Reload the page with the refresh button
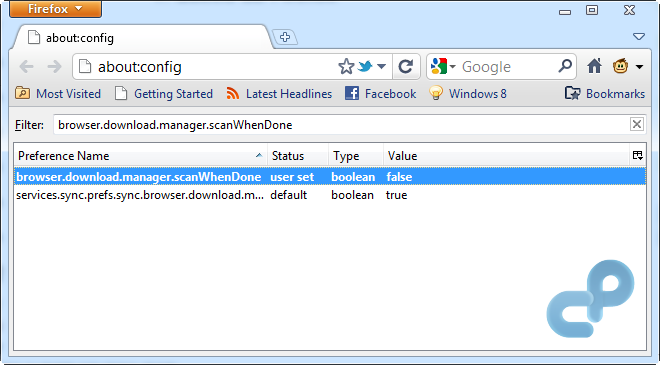Screen dimensions: 660x365 406,67
